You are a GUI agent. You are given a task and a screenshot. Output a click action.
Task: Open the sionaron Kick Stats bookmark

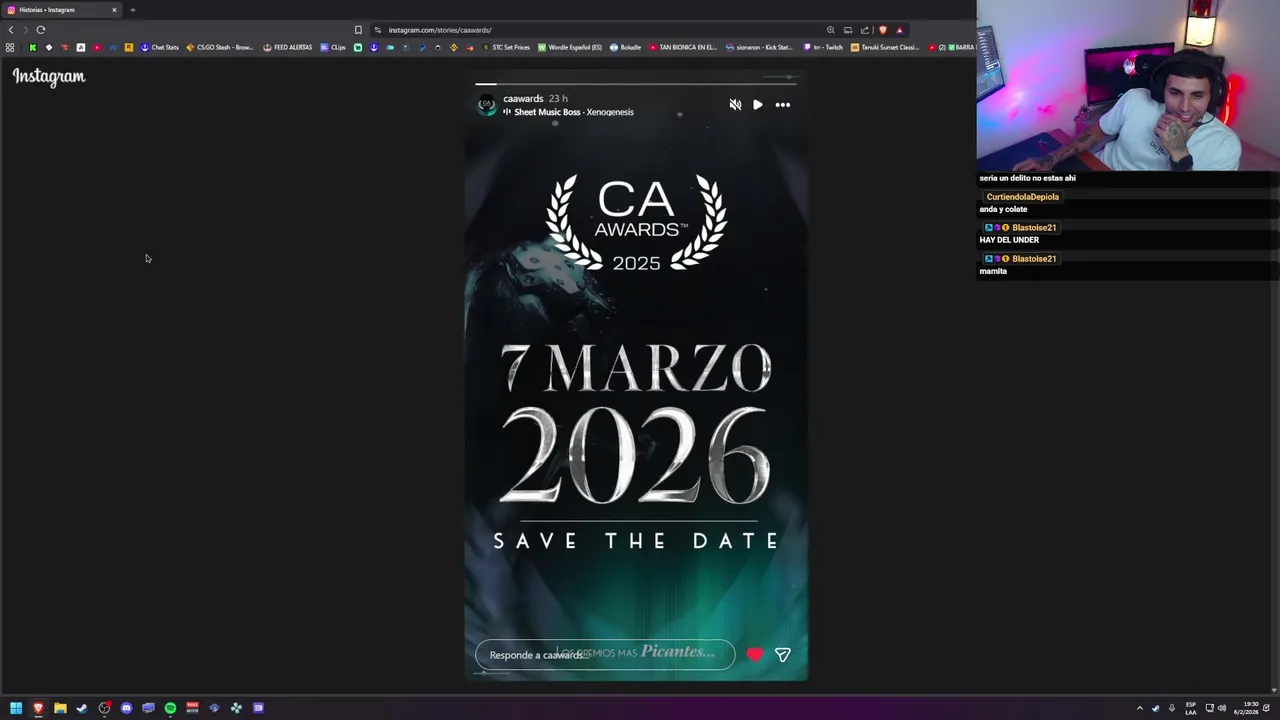[760, 47]
